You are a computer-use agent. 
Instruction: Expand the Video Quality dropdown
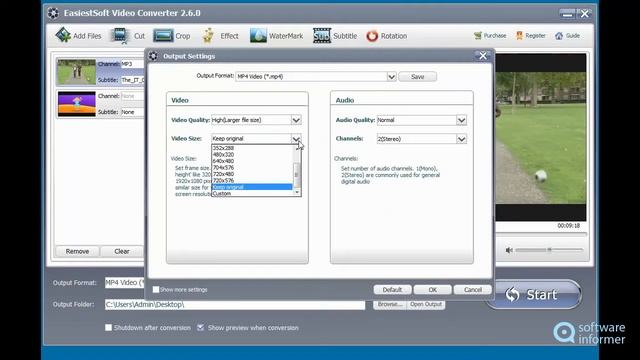(x=296, y=120)
